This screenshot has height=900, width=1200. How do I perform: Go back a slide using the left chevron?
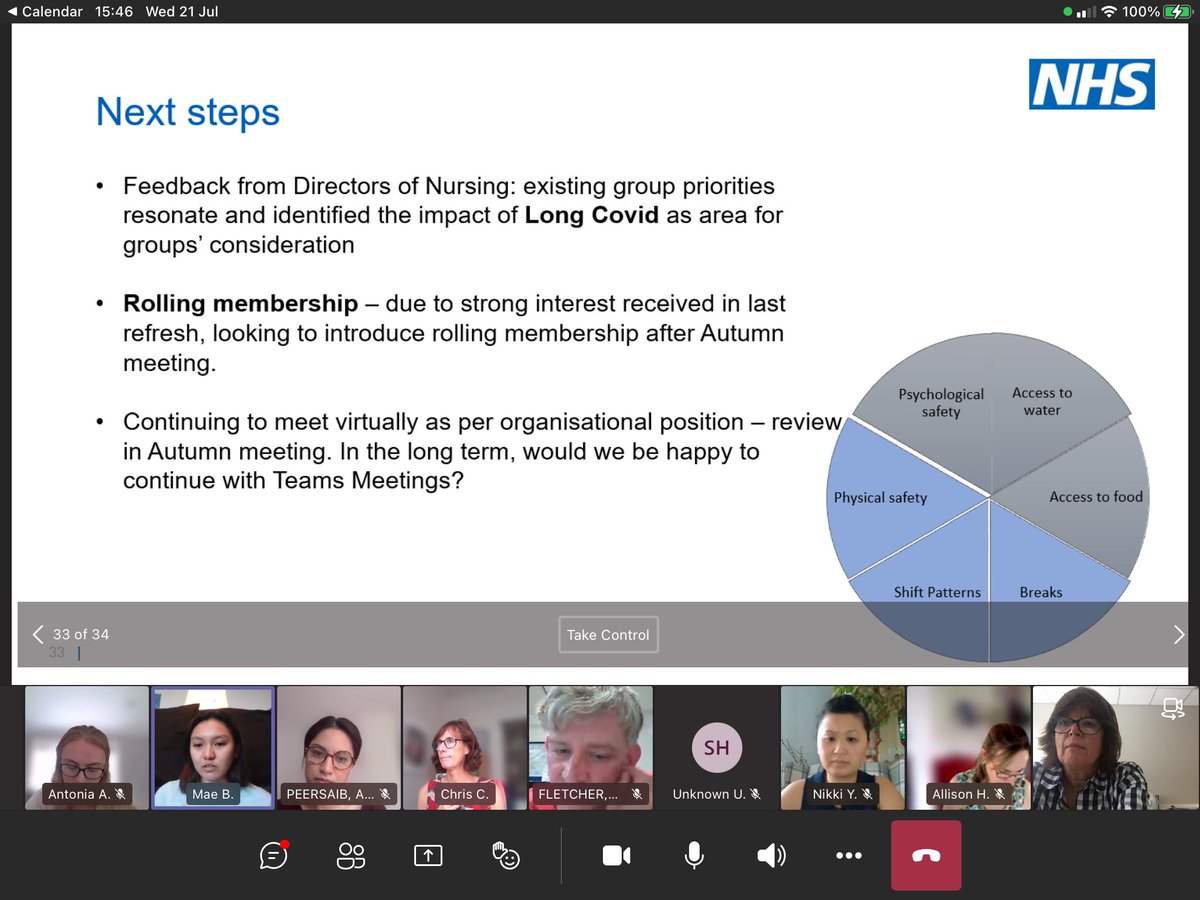[x=37, y=633]
